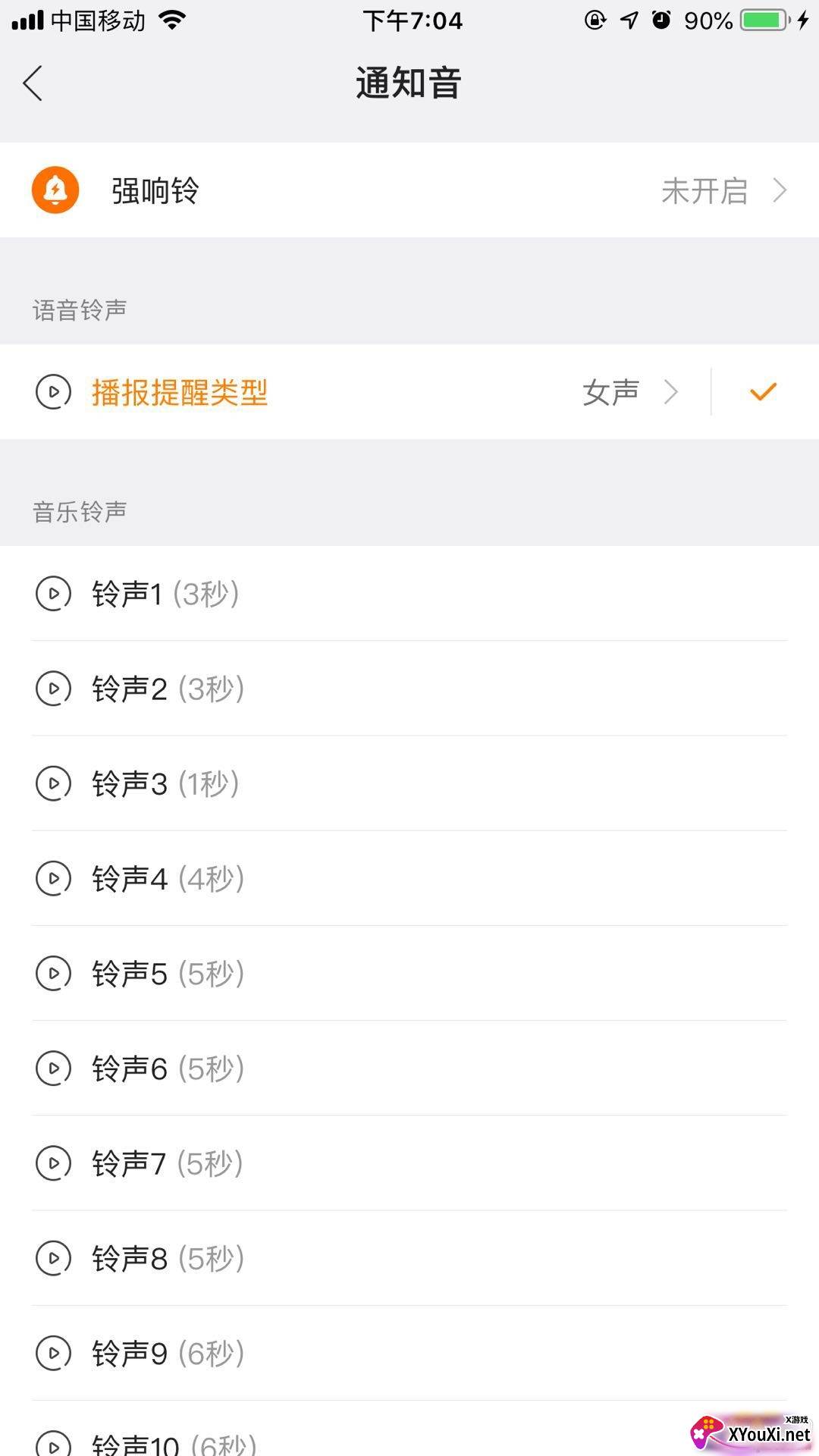The height and width of the screenshot is (1456, 819).
Task: Tap the orange 强响铃 bell icon
Action: pyautogui.click(x=55, y=190)
